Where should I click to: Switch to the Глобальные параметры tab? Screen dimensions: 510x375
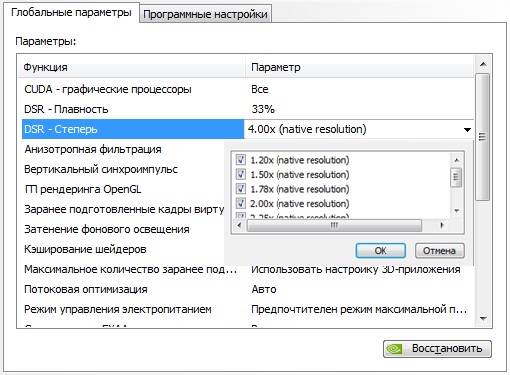pos(71,13)
